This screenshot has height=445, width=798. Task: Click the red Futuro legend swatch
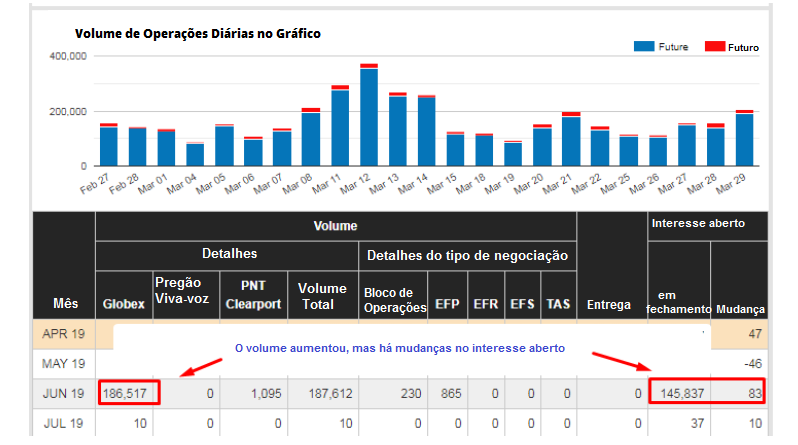715,47
